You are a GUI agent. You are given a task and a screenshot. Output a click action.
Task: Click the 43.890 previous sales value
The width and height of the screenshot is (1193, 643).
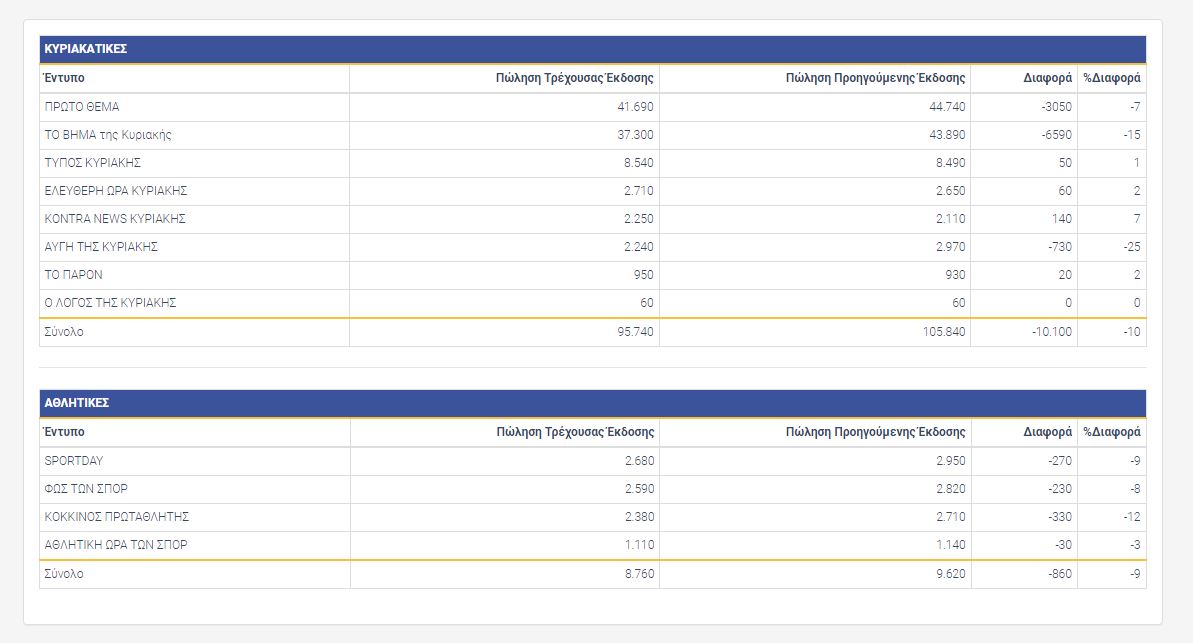tap(947, 135)
